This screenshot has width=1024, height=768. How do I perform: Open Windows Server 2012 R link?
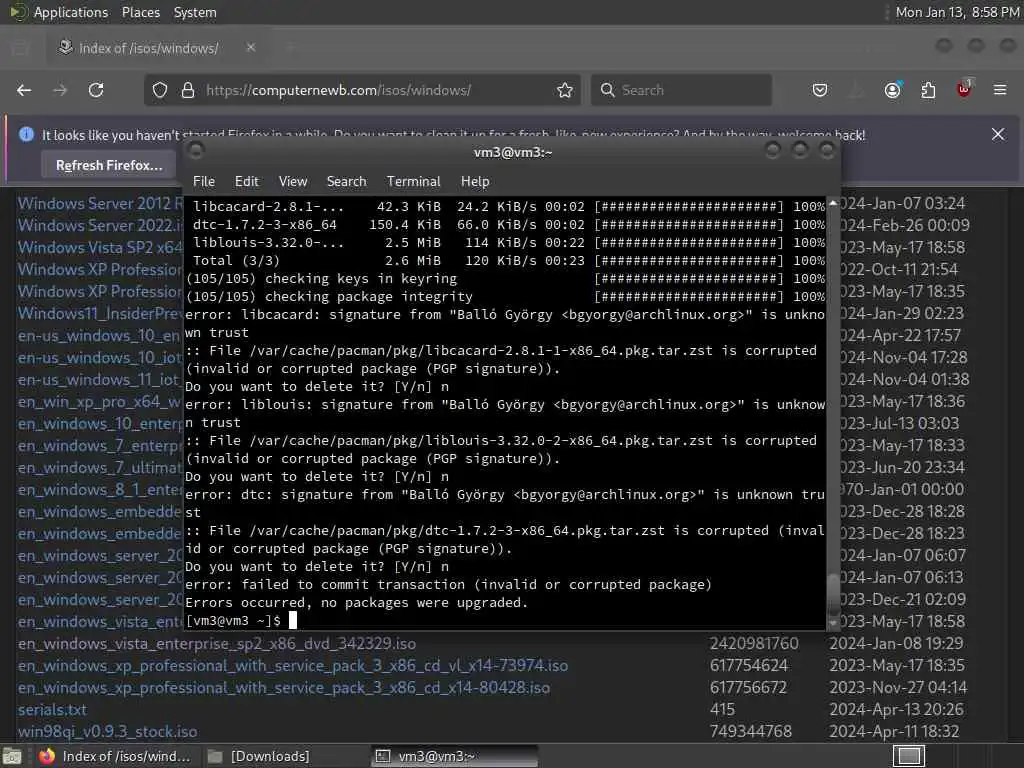(x=100, y=204)
